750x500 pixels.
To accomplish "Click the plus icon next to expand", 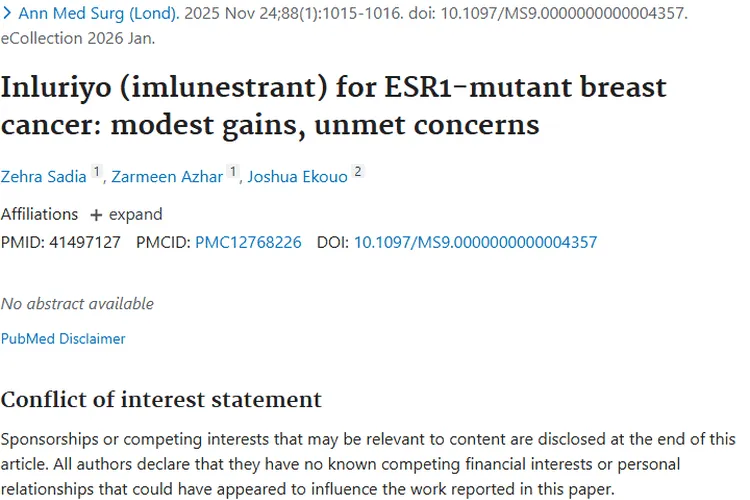I will tap(96, 215).
